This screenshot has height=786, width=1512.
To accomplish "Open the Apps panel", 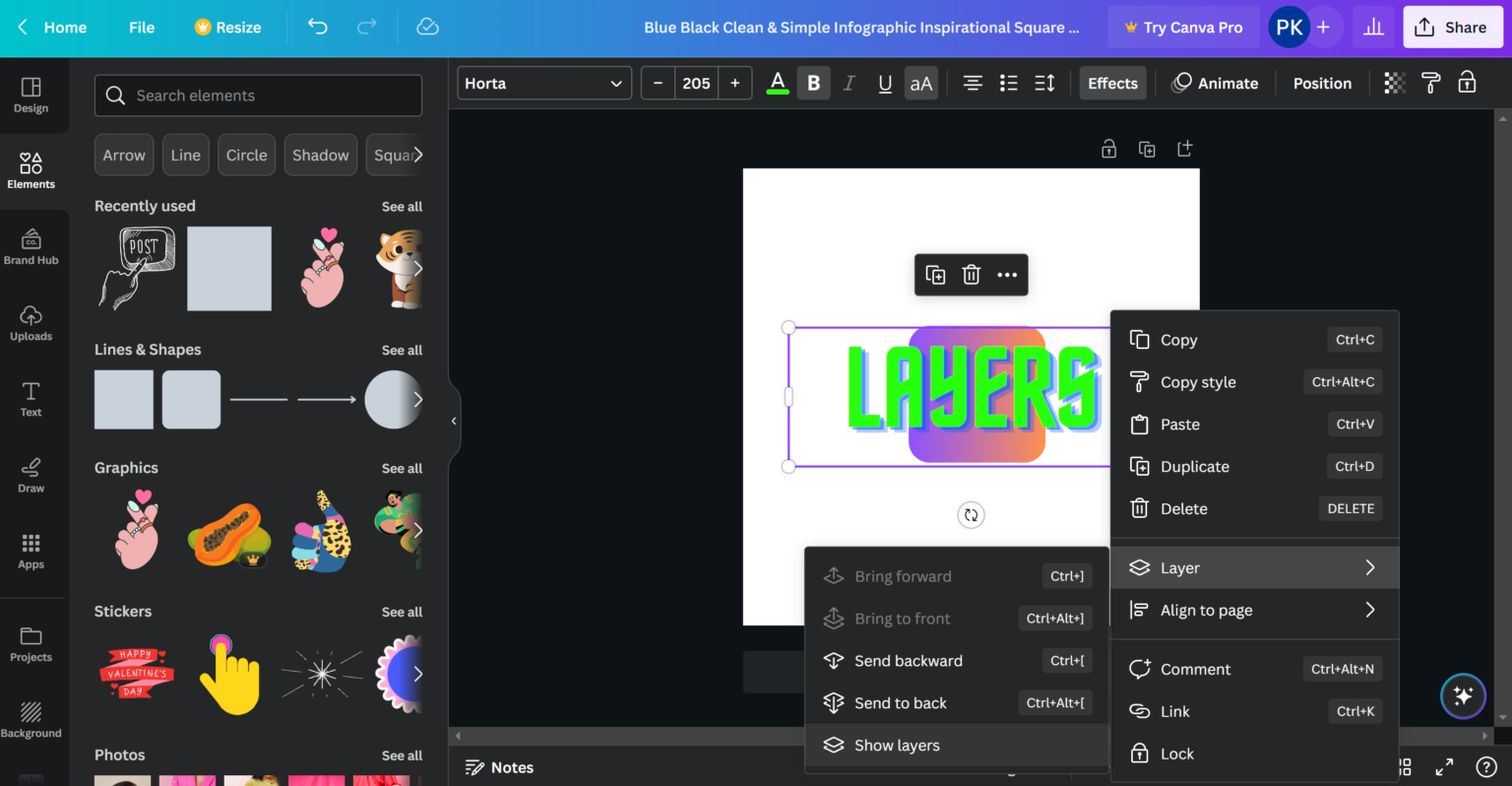I will [x=31, y=550].
